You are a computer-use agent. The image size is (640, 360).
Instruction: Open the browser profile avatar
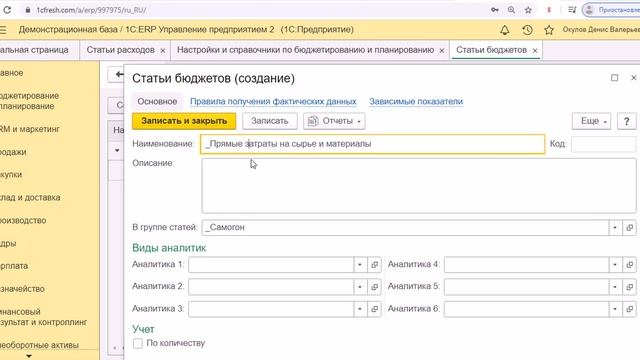point(589,9)
